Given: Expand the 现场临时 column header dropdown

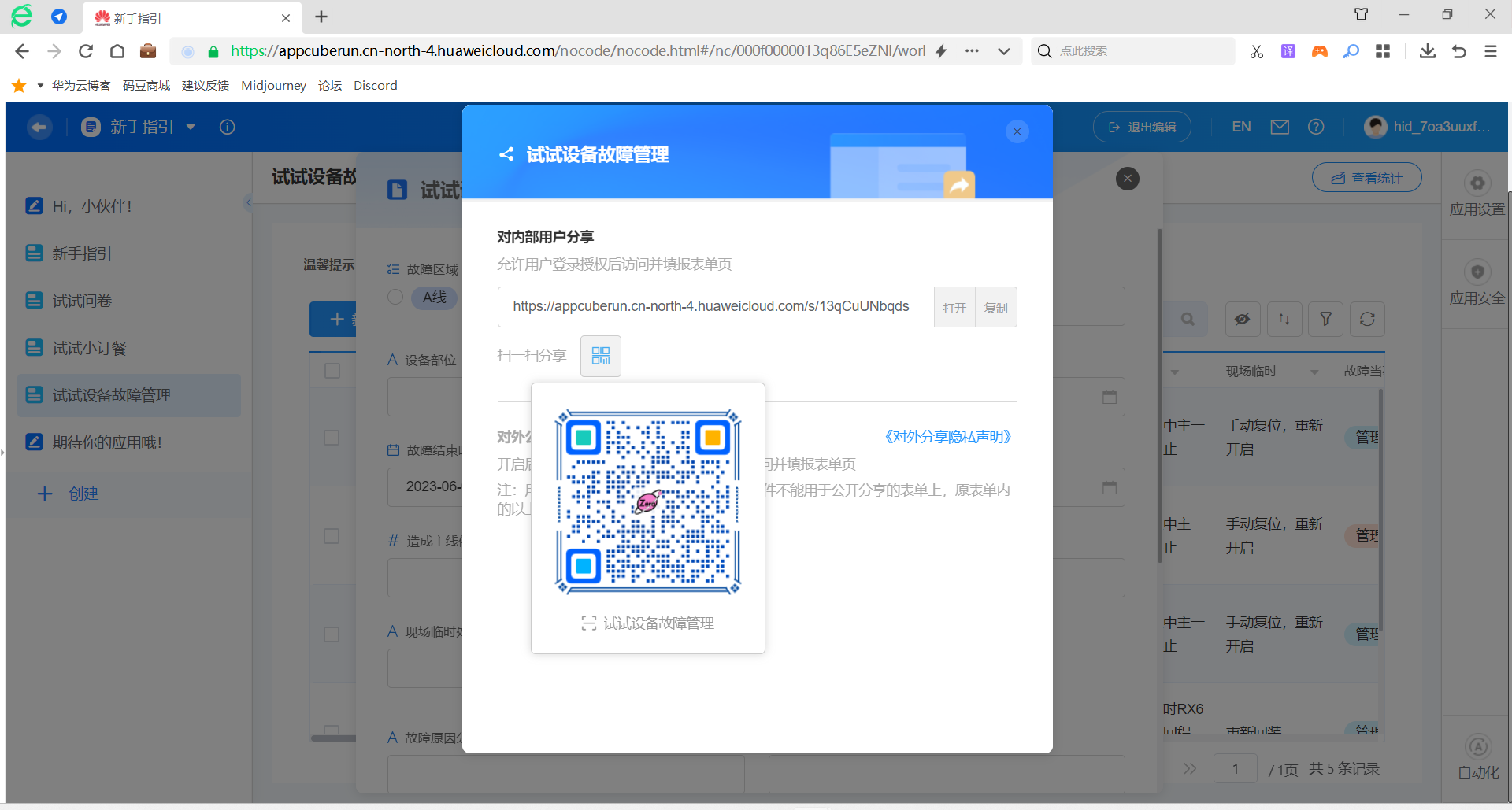Looking at the screenshot, I should coord(1314,372).
